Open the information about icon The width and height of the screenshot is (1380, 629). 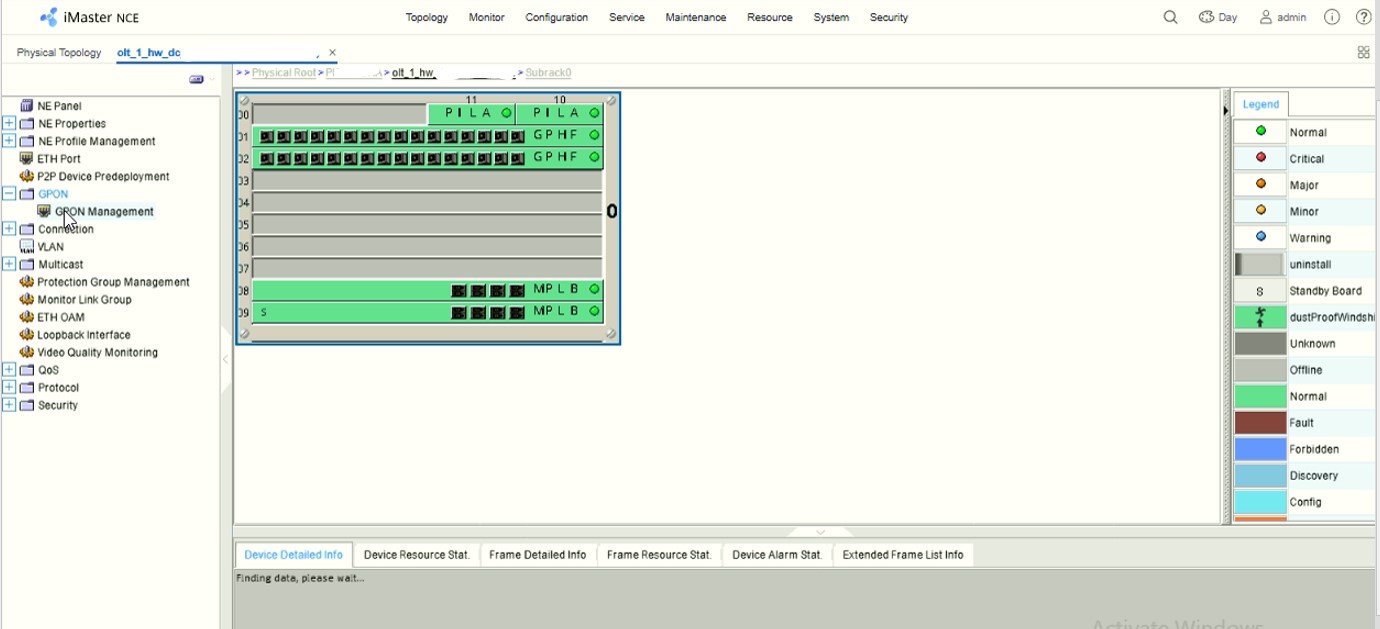tap(1331, 17)
